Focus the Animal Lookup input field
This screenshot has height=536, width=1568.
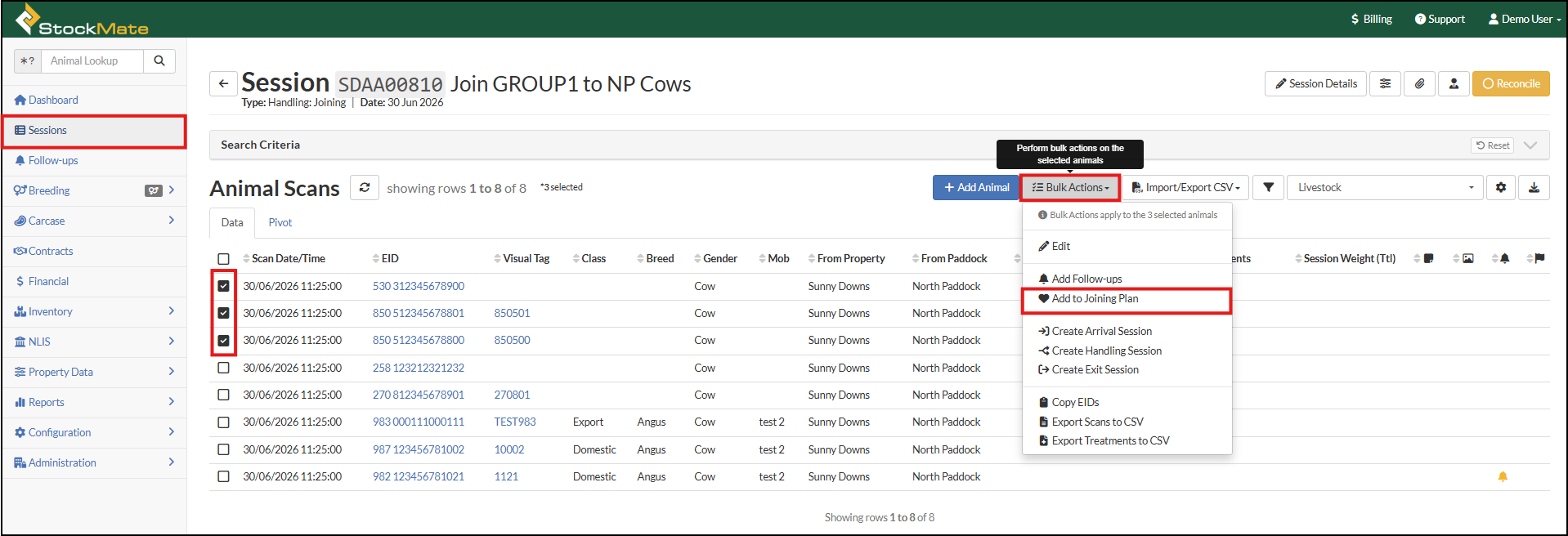[92, 60]
